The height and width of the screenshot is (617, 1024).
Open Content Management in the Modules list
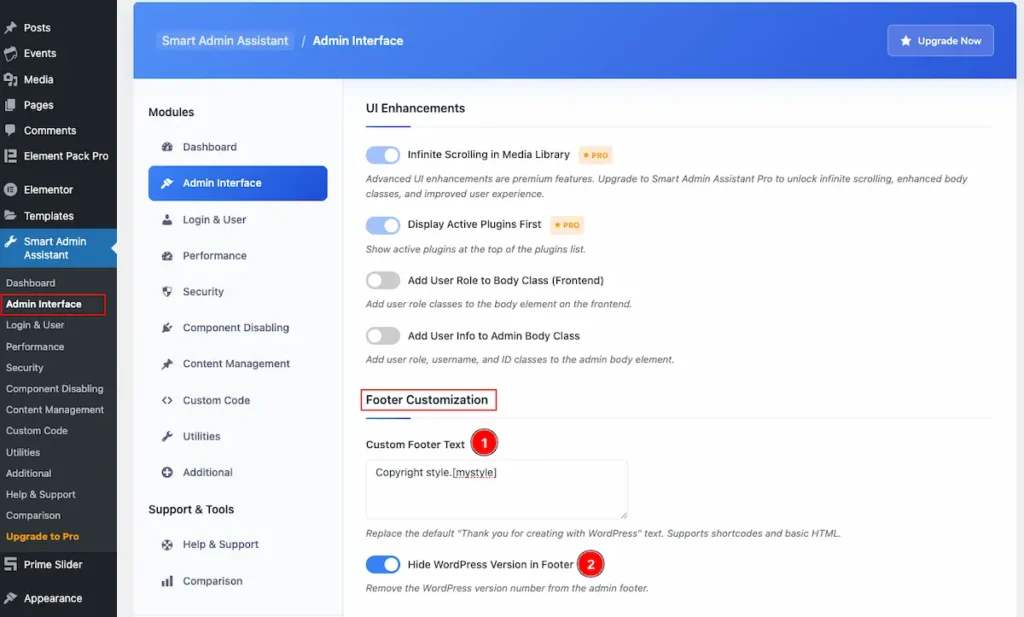click(238, 364)
